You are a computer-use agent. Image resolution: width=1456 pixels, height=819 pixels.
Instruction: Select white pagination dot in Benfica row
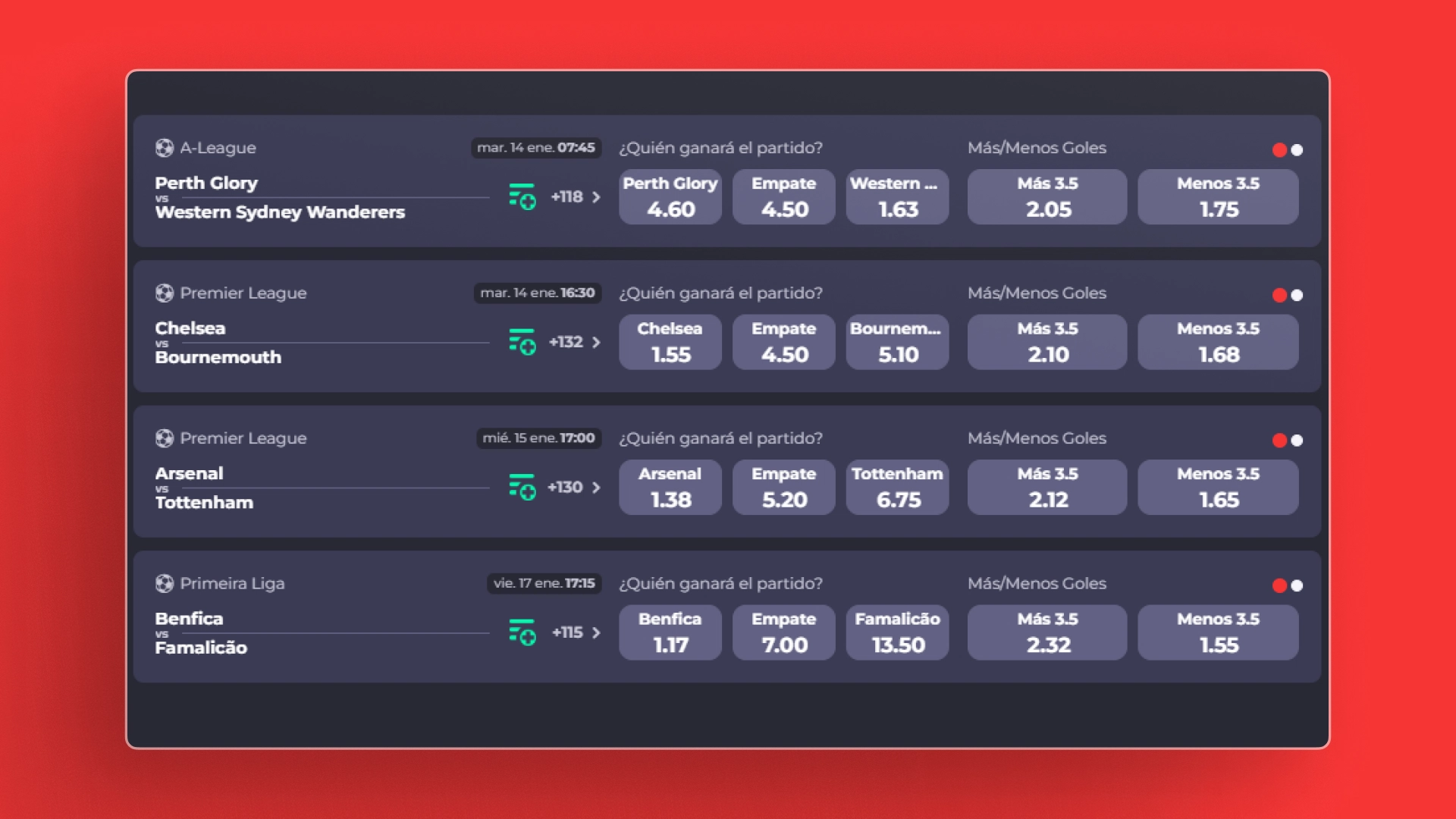(x=1297, y=585)
